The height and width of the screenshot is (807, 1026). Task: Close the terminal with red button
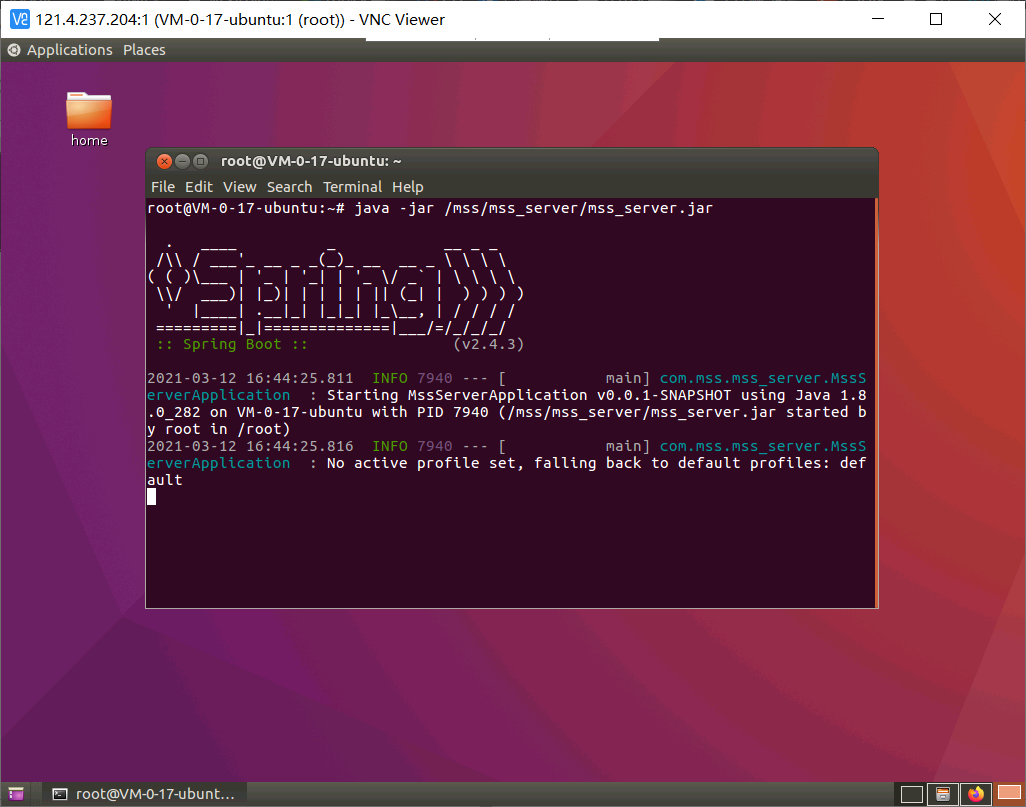click(164, 161)
